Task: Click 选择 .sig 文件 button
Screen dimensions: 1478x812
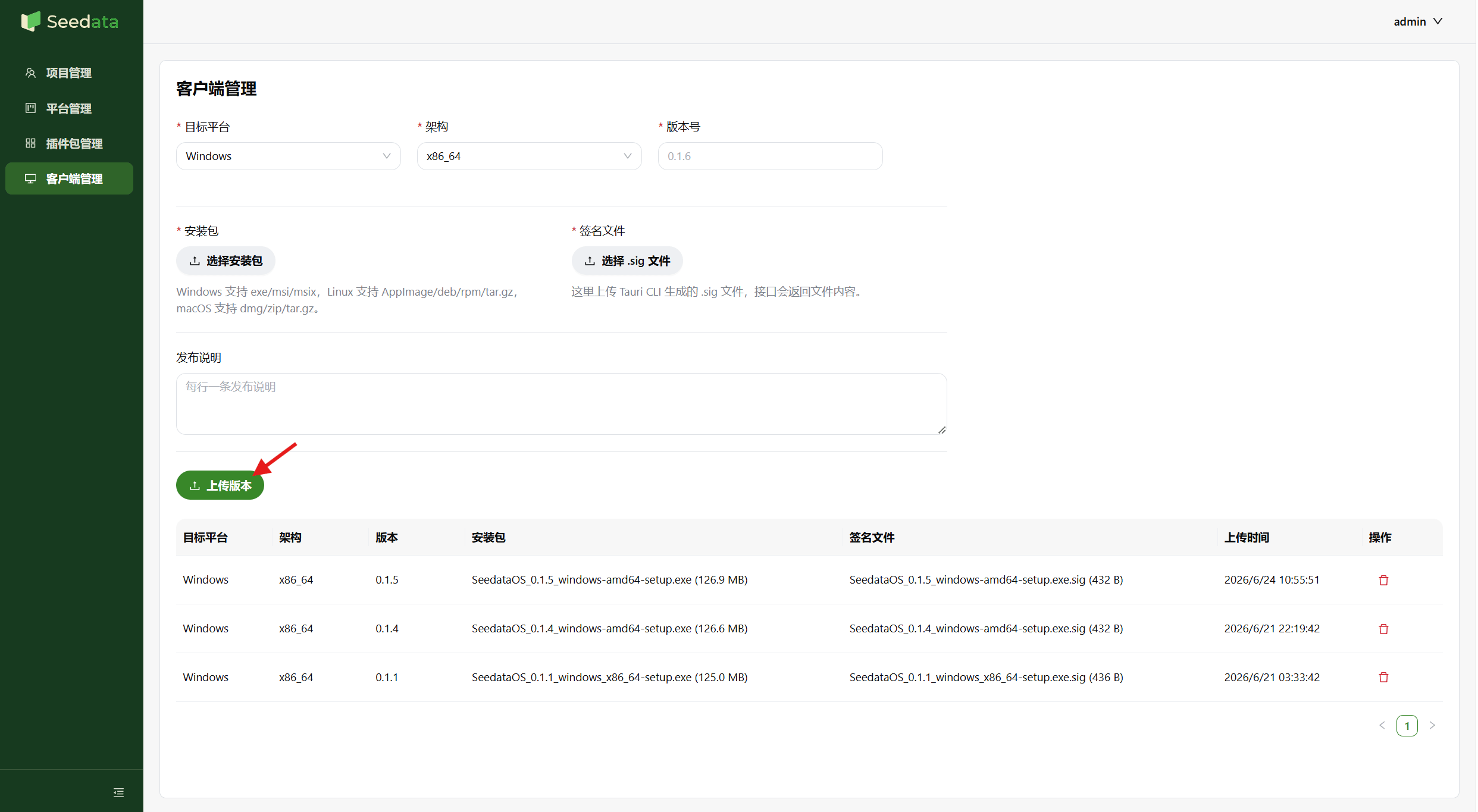Action: pos(627,261)
